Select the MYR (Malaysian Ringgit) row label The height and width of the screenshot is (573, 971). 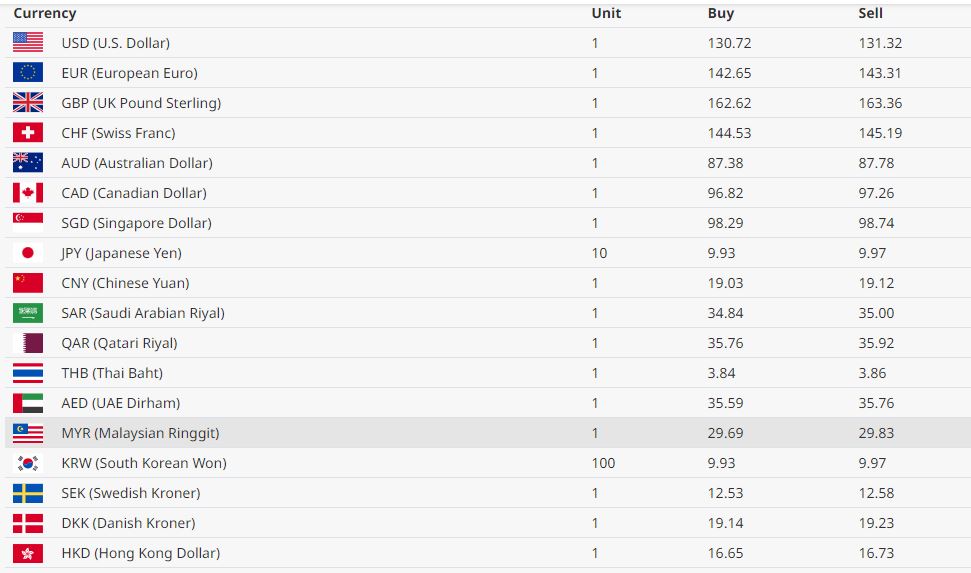140,433
